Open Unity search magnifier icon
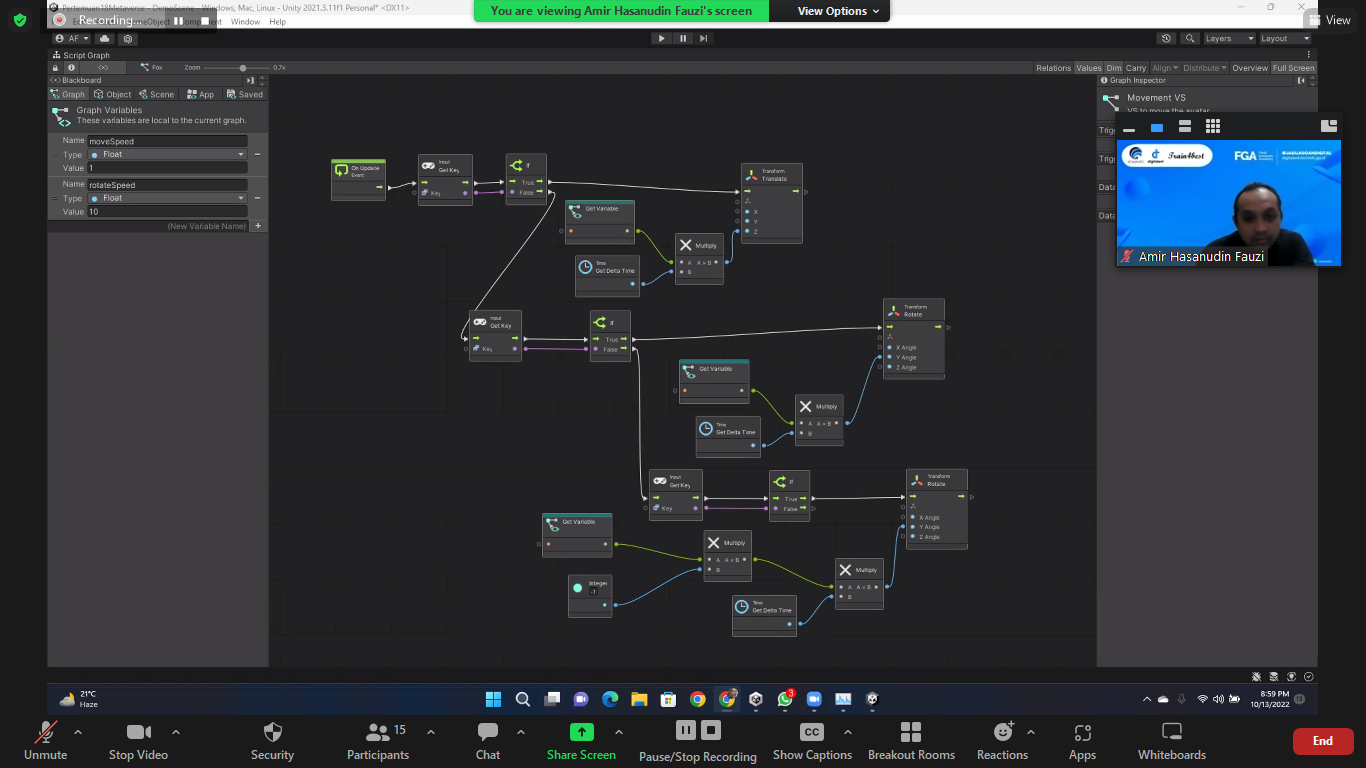The width and height of the screenshot is (1366, 768). point(1190,39)
